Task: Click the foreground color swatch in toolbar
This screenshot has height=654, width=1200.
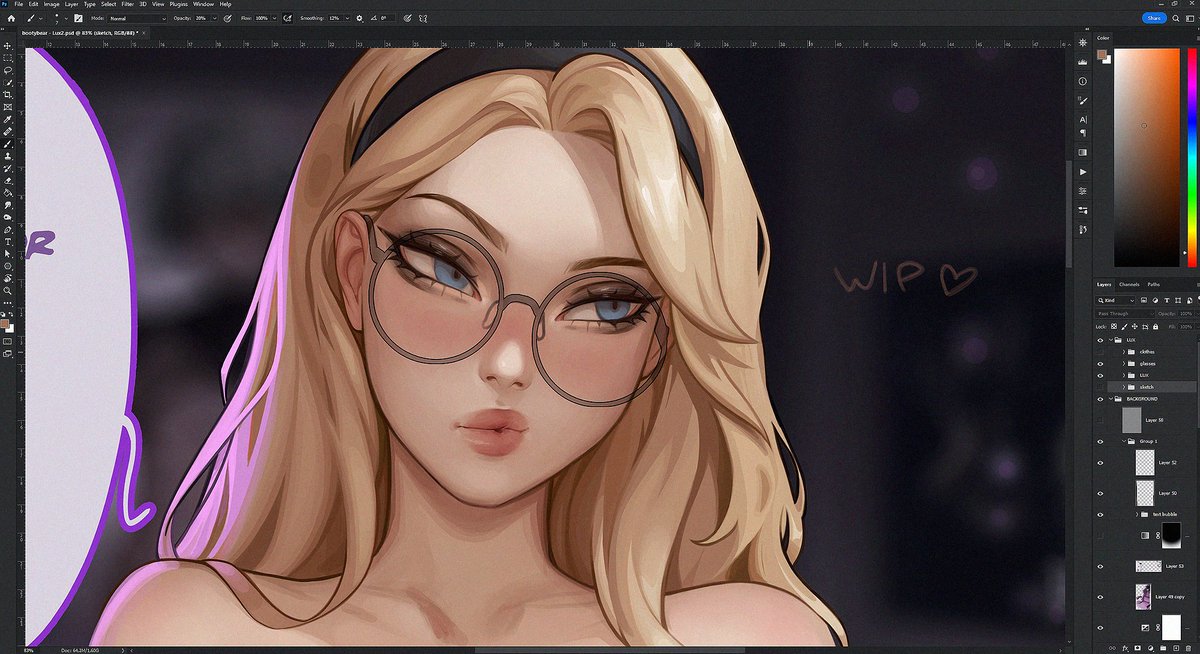Action: [x=6, y=323]
